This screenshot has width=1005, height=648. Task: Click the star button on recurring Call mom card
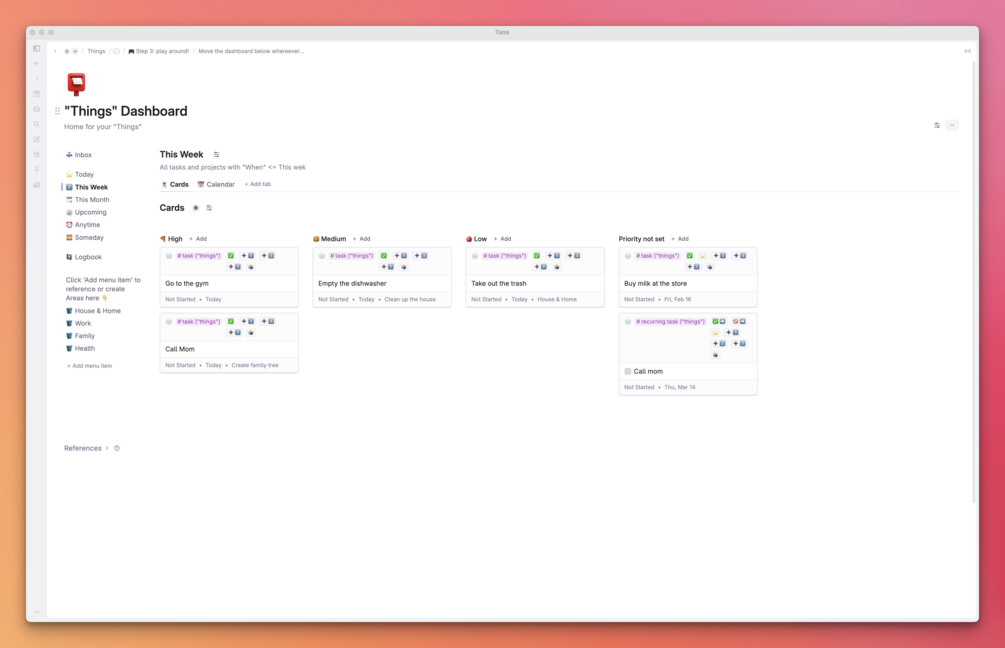(x=715, y=333)
